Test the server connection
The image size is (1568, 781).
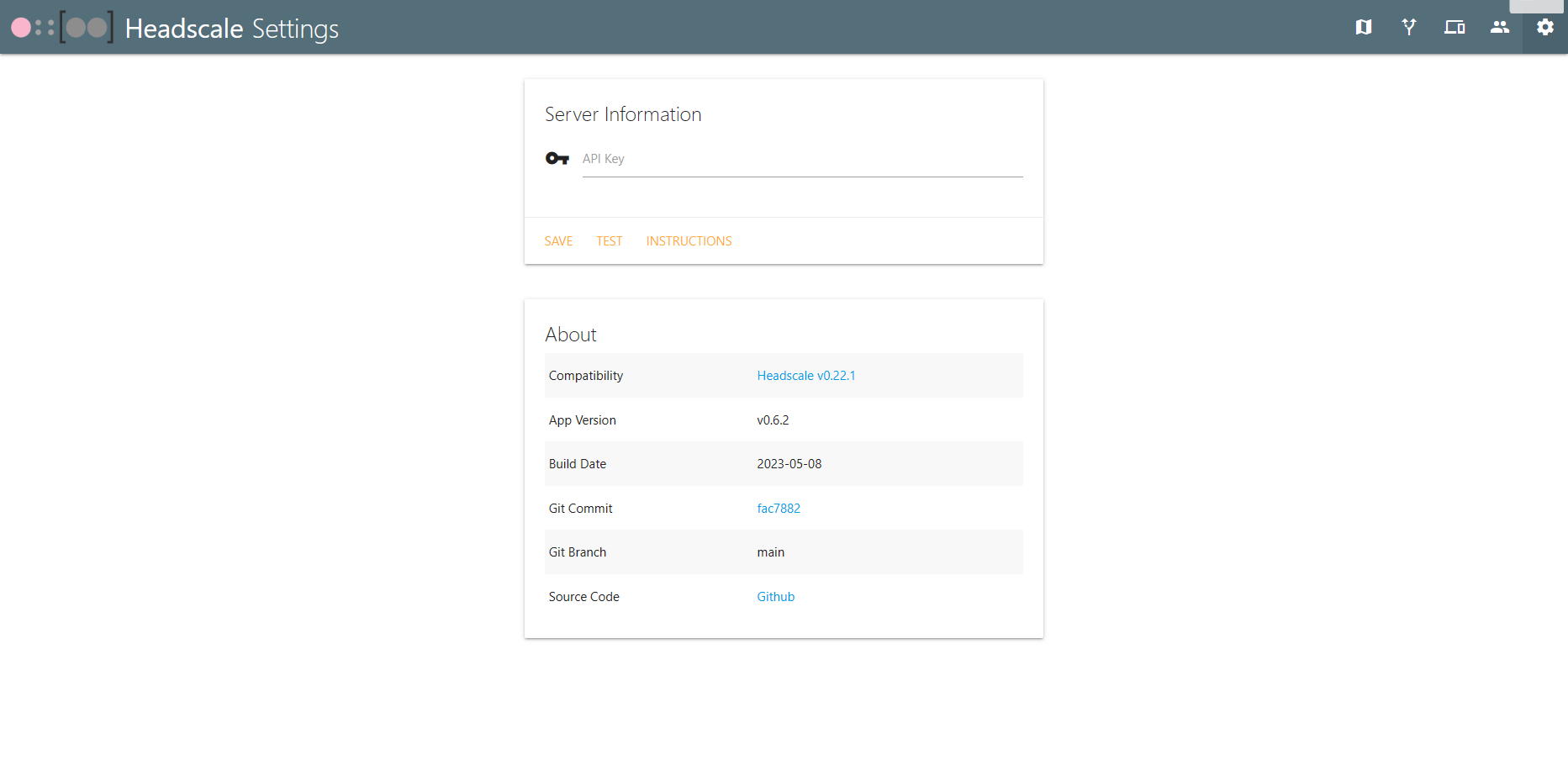609,241
